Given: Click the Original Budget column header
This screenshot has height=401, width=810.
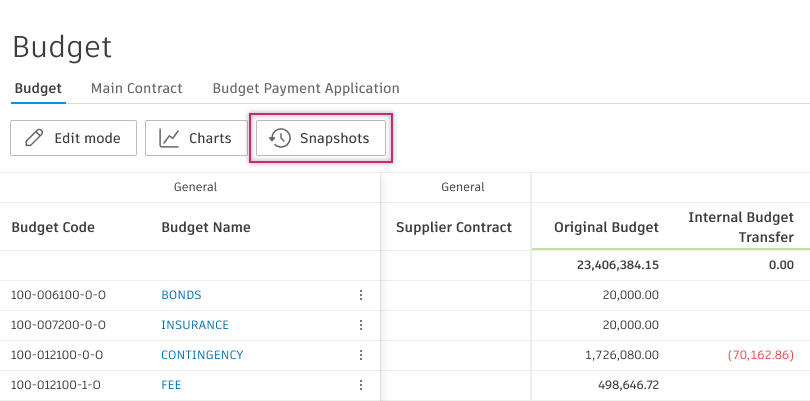Looking at the screenshot, I should pos(607,227).
